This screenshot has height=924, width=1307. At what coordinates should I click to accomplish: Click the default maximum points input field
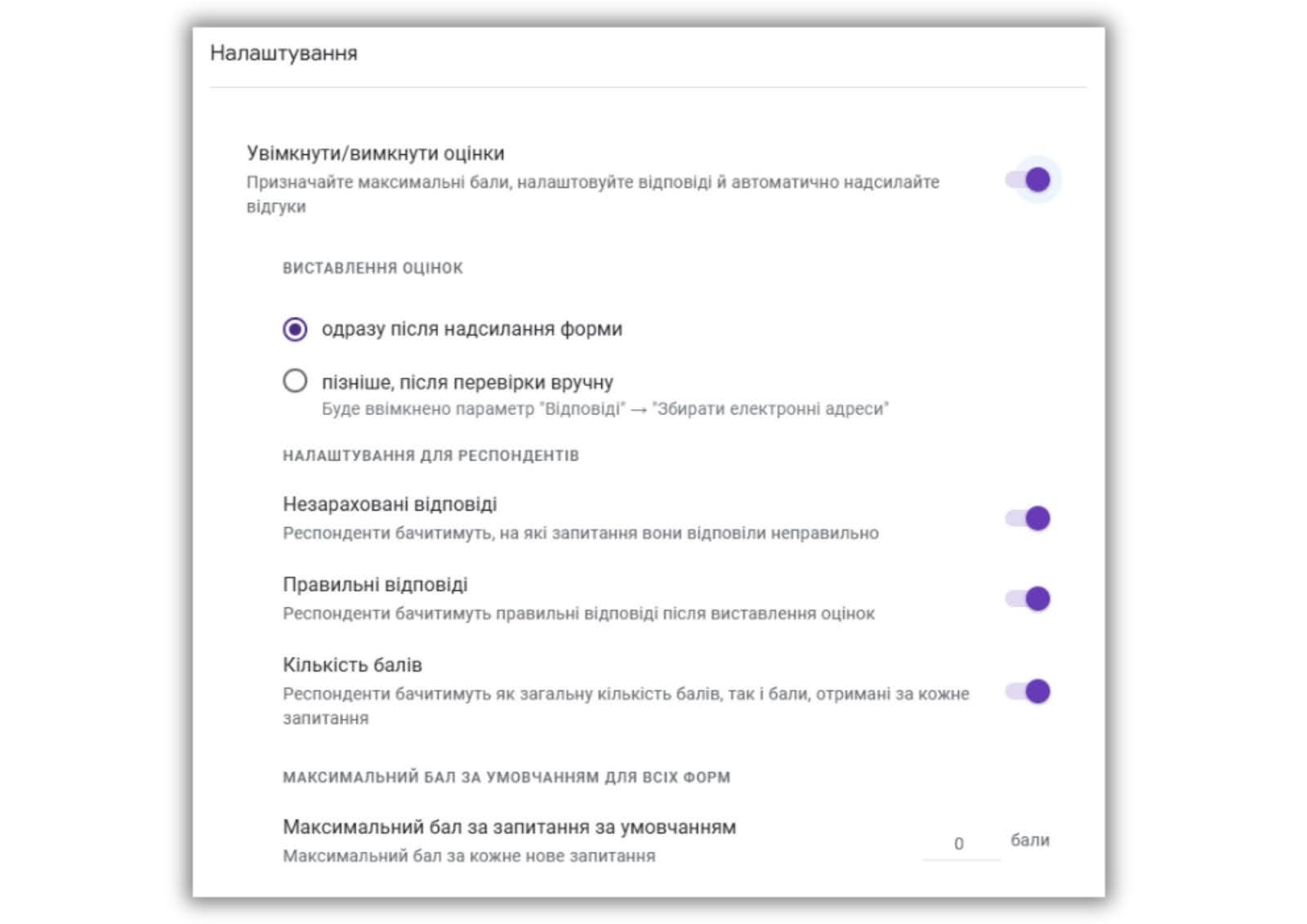point(959,843)
